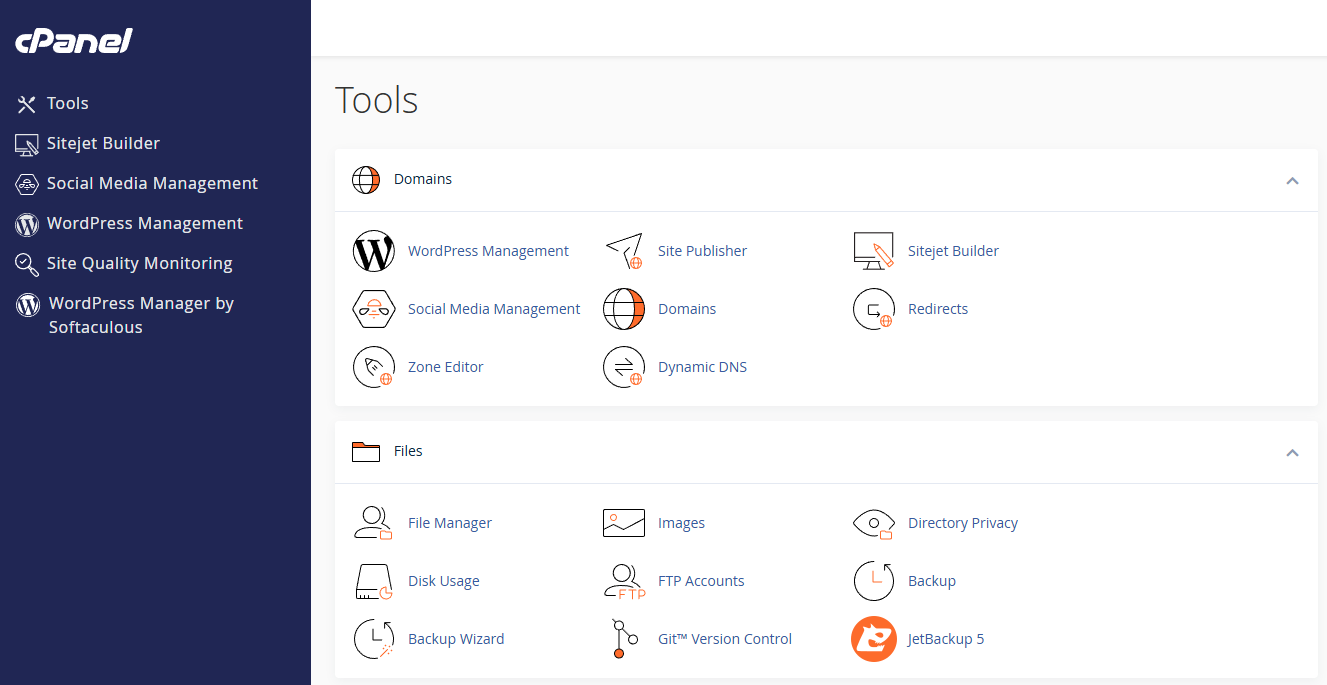
Task: Open the Zone Editor rocket icon
Action: click(373, 367)
